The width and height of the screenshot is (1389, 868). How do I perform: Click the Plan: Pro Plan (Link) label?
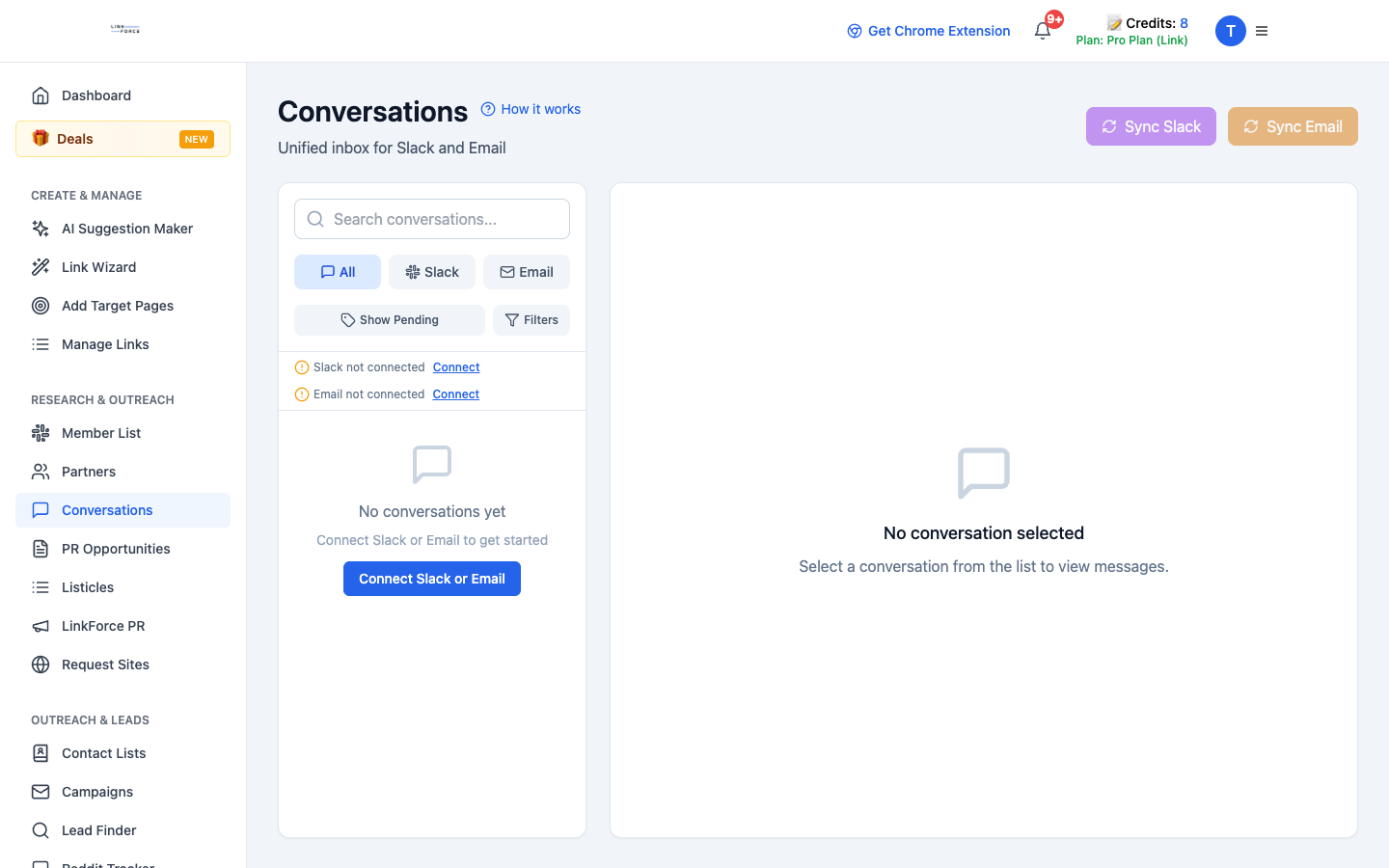(1131, 41)
